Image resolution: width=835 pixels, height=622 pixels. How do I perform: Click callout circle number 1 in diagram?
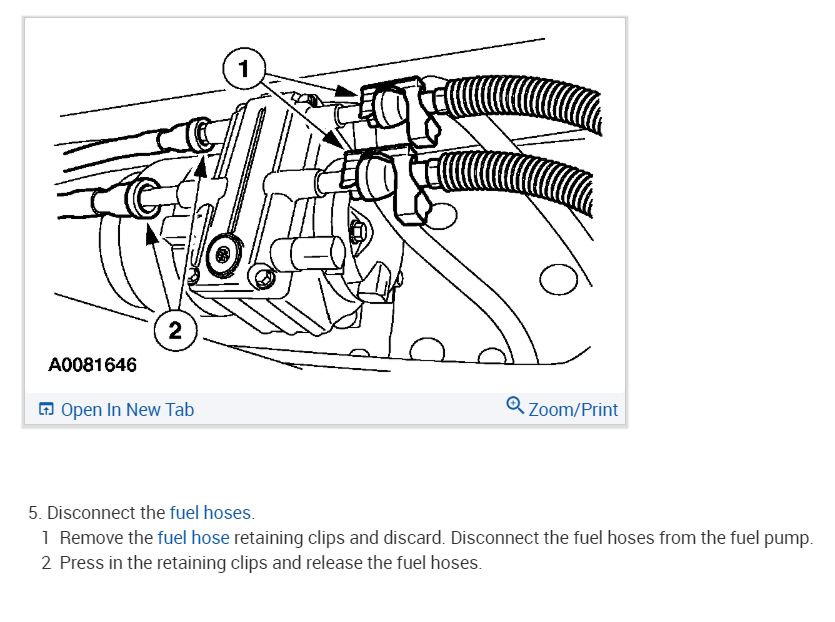pyautogui.click(x=244, y=68)
